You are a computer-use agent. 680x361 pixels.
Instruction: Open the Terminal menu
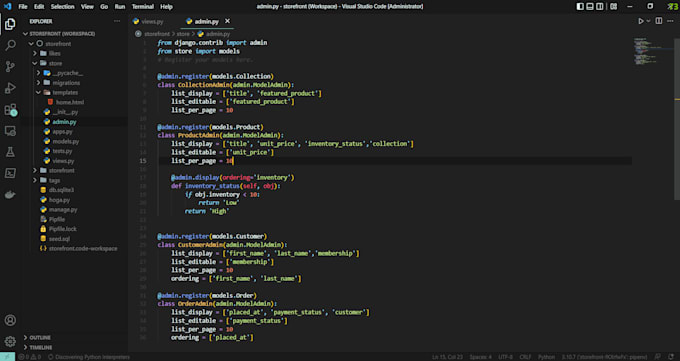pyautogui.click(x=143, y=7)
